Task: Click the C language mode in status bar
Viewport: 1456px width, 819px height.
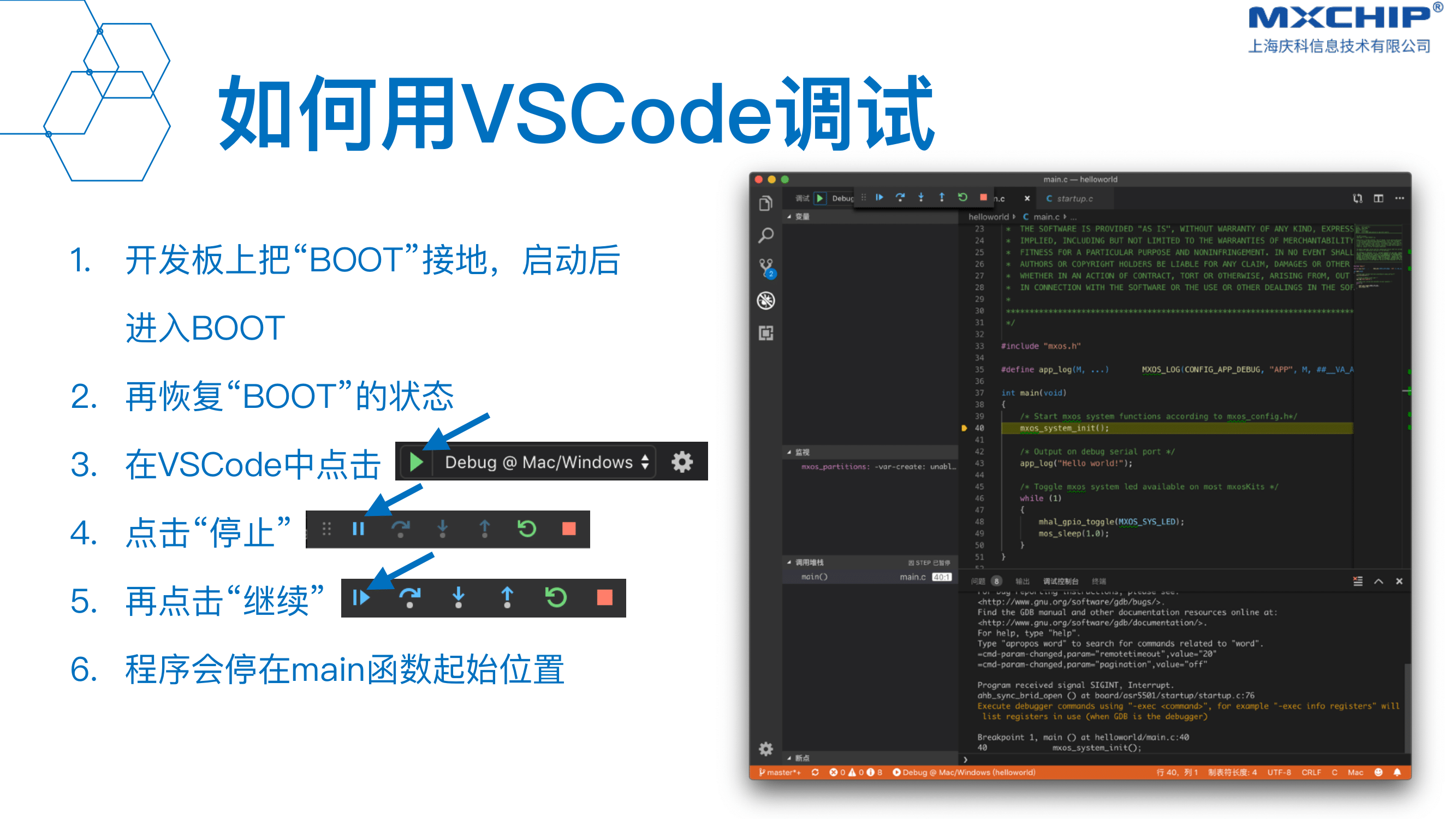Action: pos(1334,772)
